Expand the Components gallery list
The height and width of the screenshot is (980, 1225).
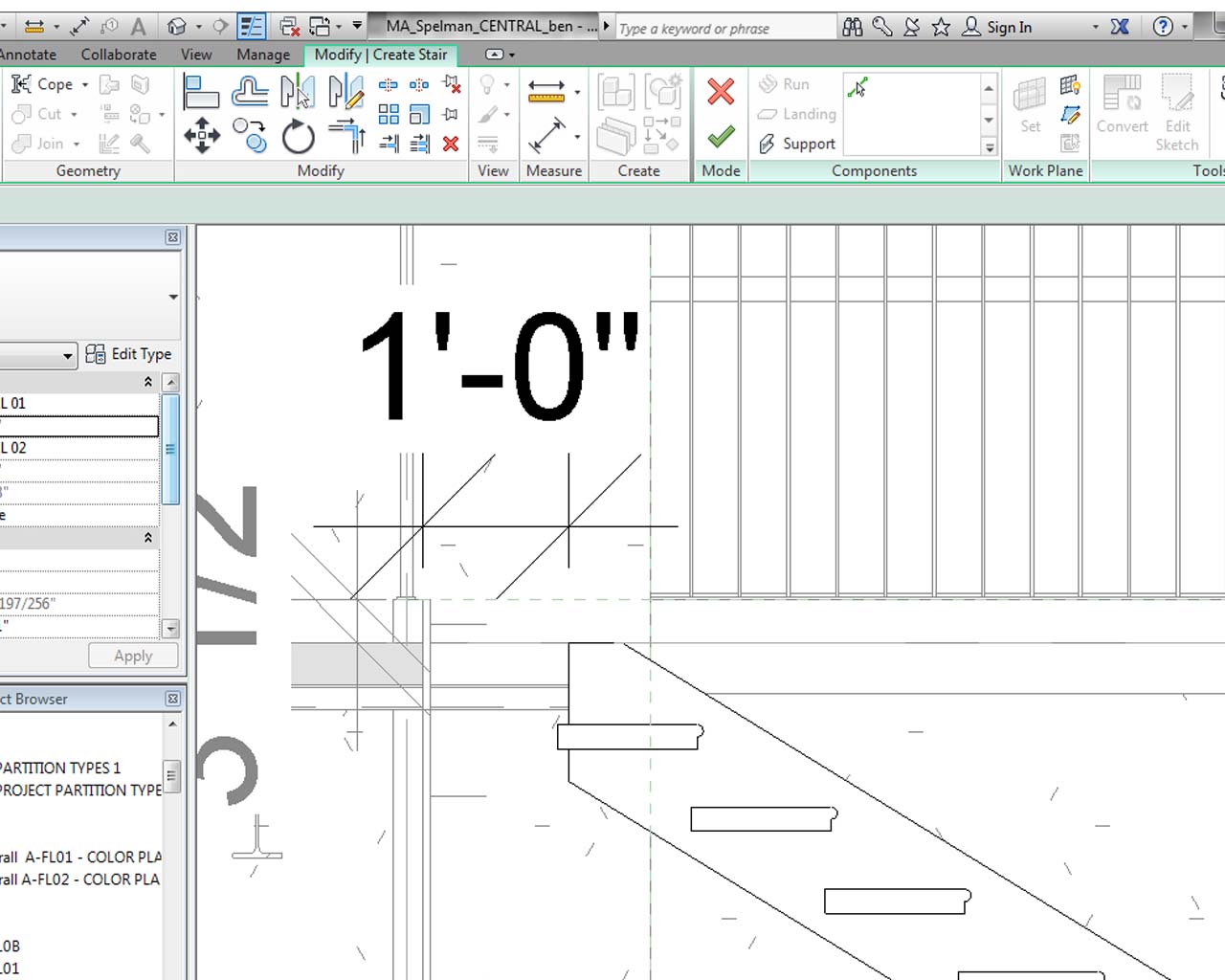[x=989, y=147]
